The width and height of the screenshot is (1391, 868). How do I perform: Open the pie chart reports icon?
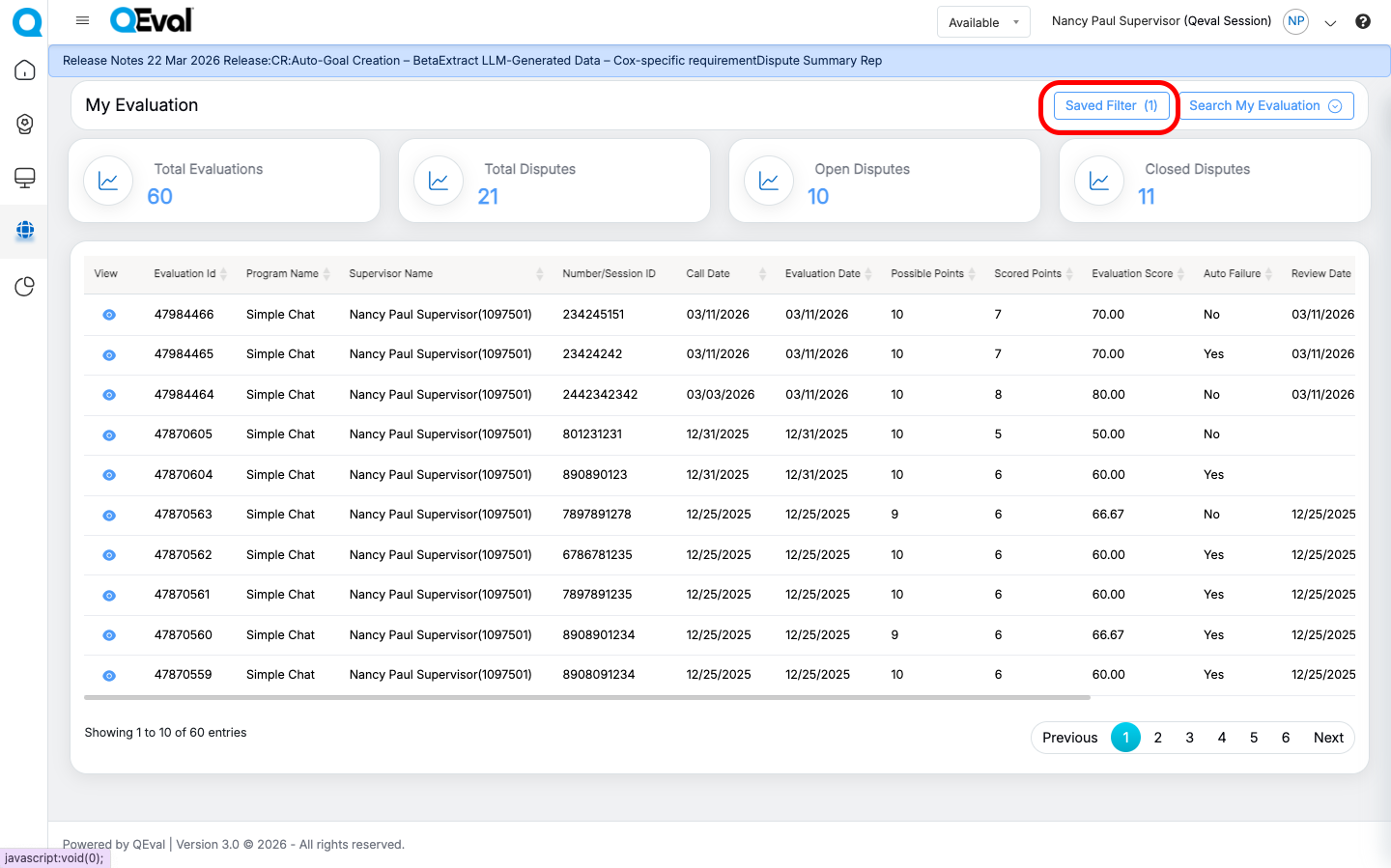(25, 287)
